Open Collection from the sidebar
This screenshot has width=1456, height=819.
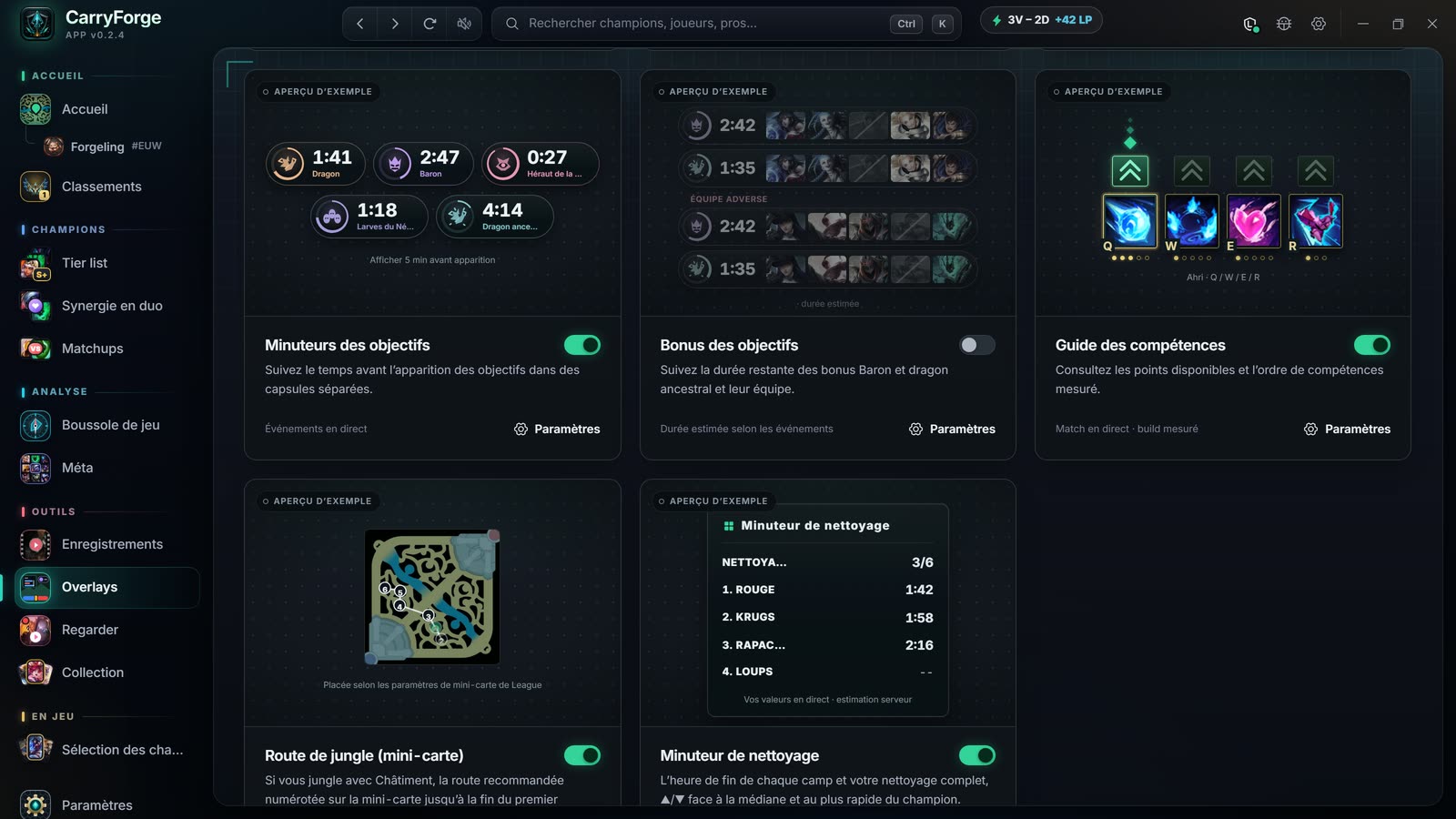click(107, 672)
